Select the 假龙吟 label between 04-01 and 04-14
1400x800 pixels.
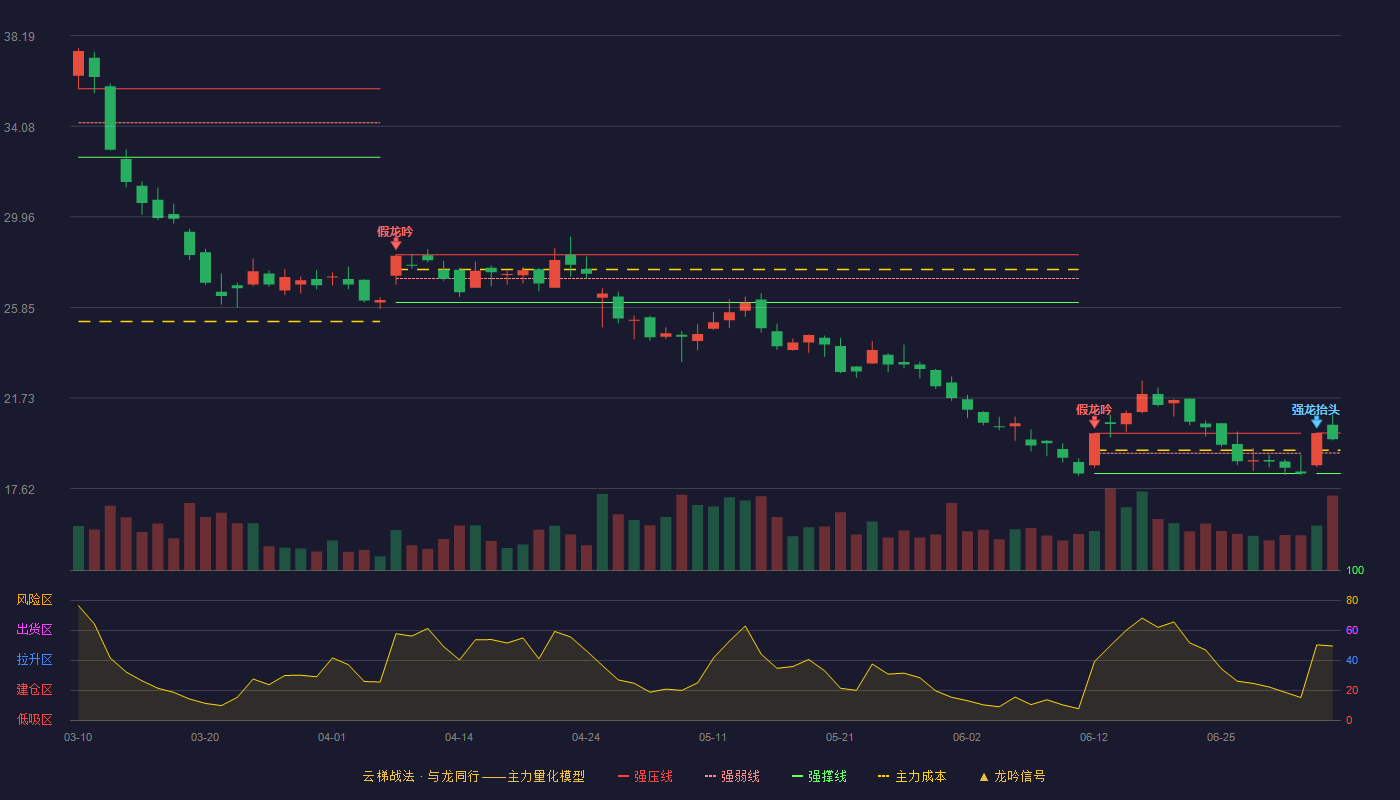pyautogui.click(x=395, y=231)
